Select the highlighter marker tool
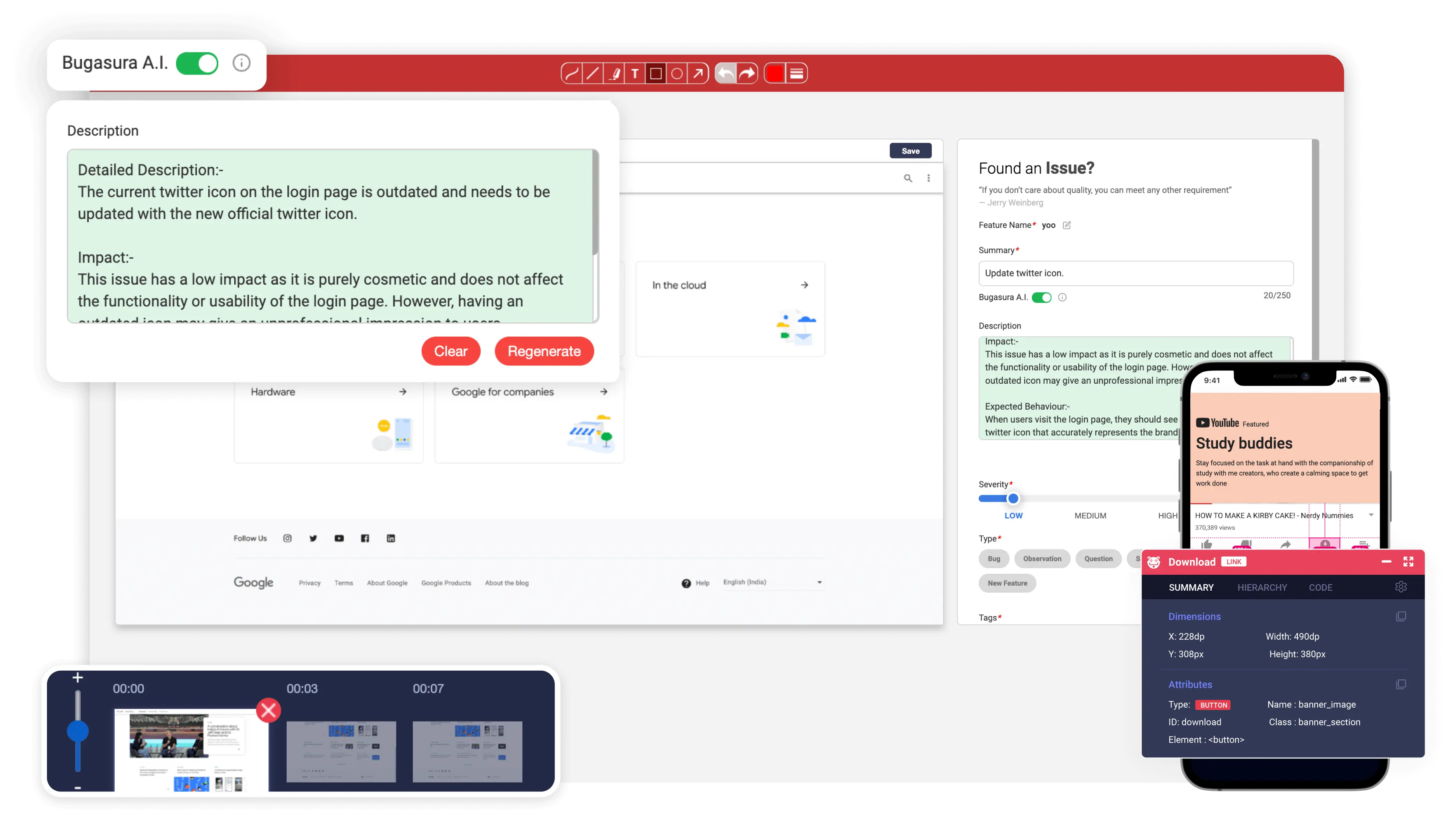Screen dimensions: 1456x814 click(614, 73)
